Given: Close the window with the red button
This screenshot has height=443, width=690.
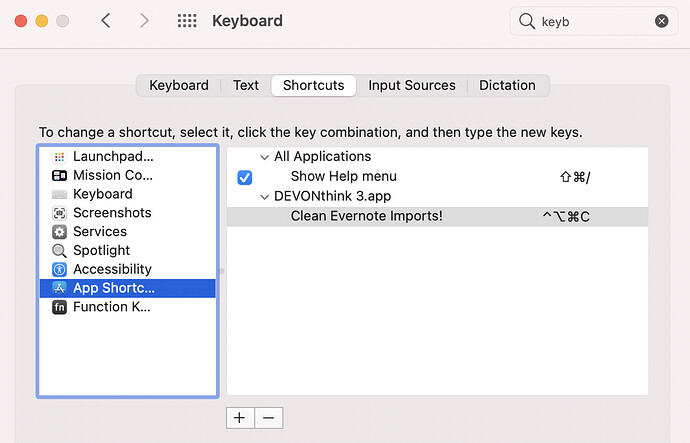Looking at the screenshot, I should pyautogui.click(x=21, y=21).
